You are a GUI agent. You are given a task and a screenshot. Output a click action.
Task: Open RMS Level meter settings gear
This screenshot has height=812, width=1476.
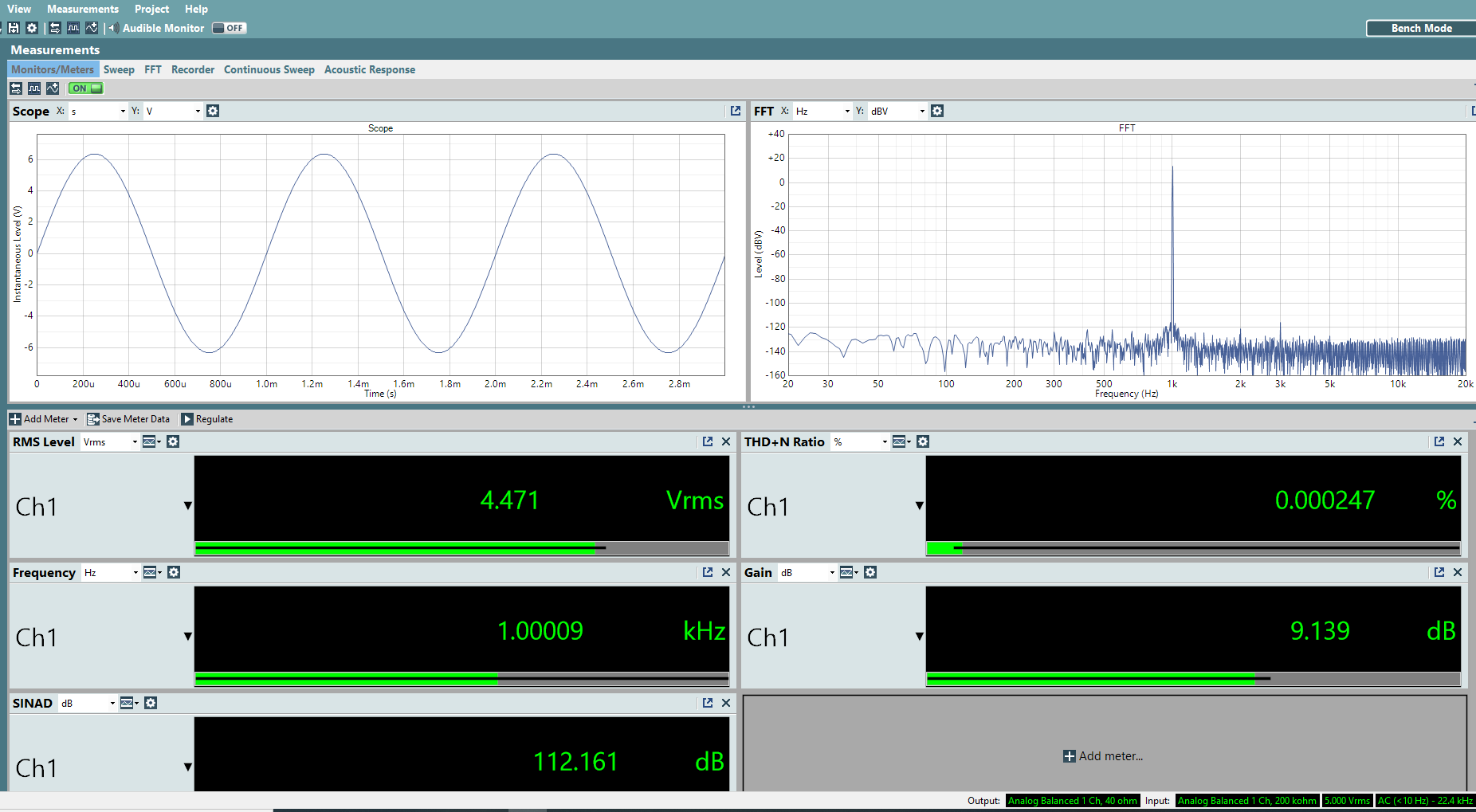pyautogui.click(x=173, y=441)
